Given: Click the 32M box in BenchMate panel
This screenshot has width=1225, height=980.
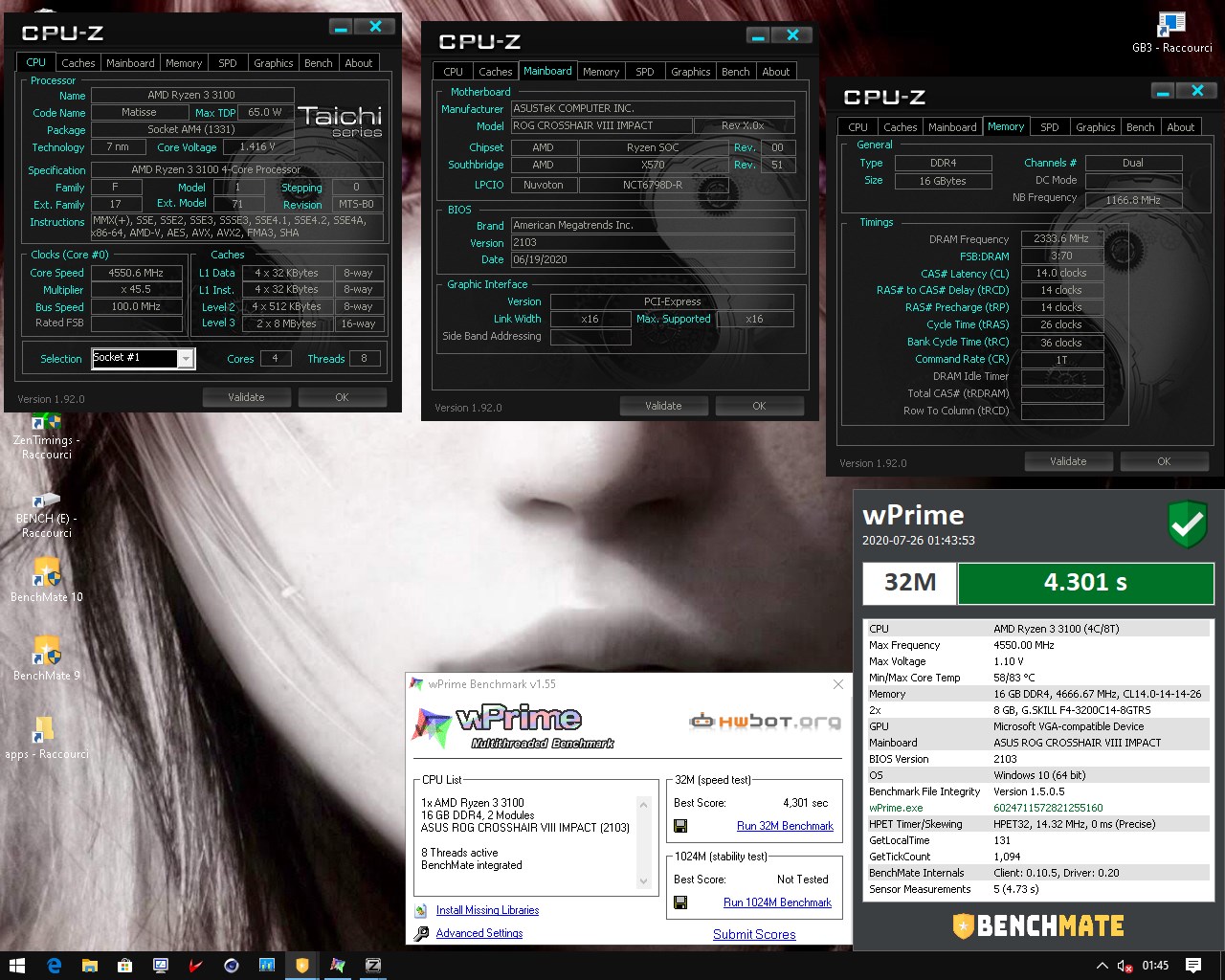Looking at the screenshot, I should pos(909,583).
